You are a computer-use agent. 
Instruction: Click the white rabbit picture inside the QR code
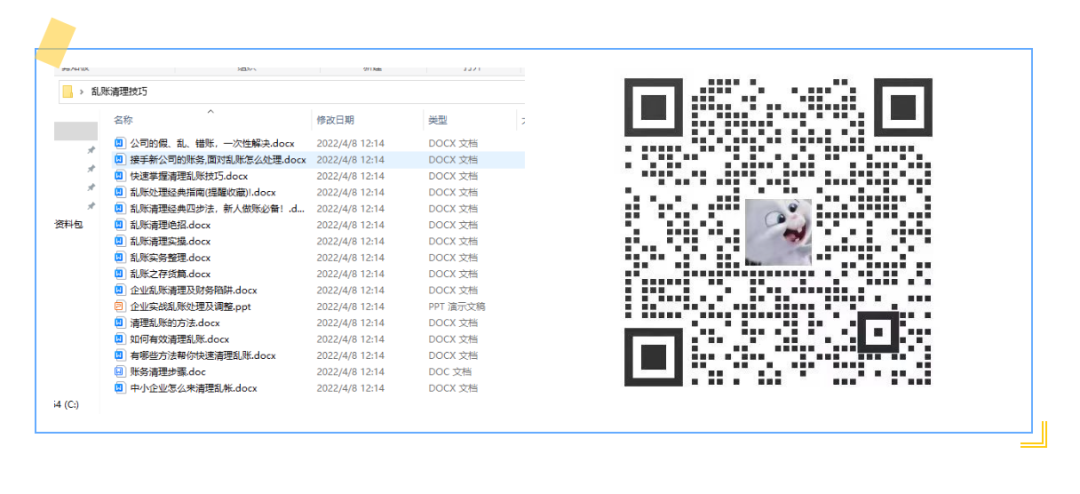[778, 232]
